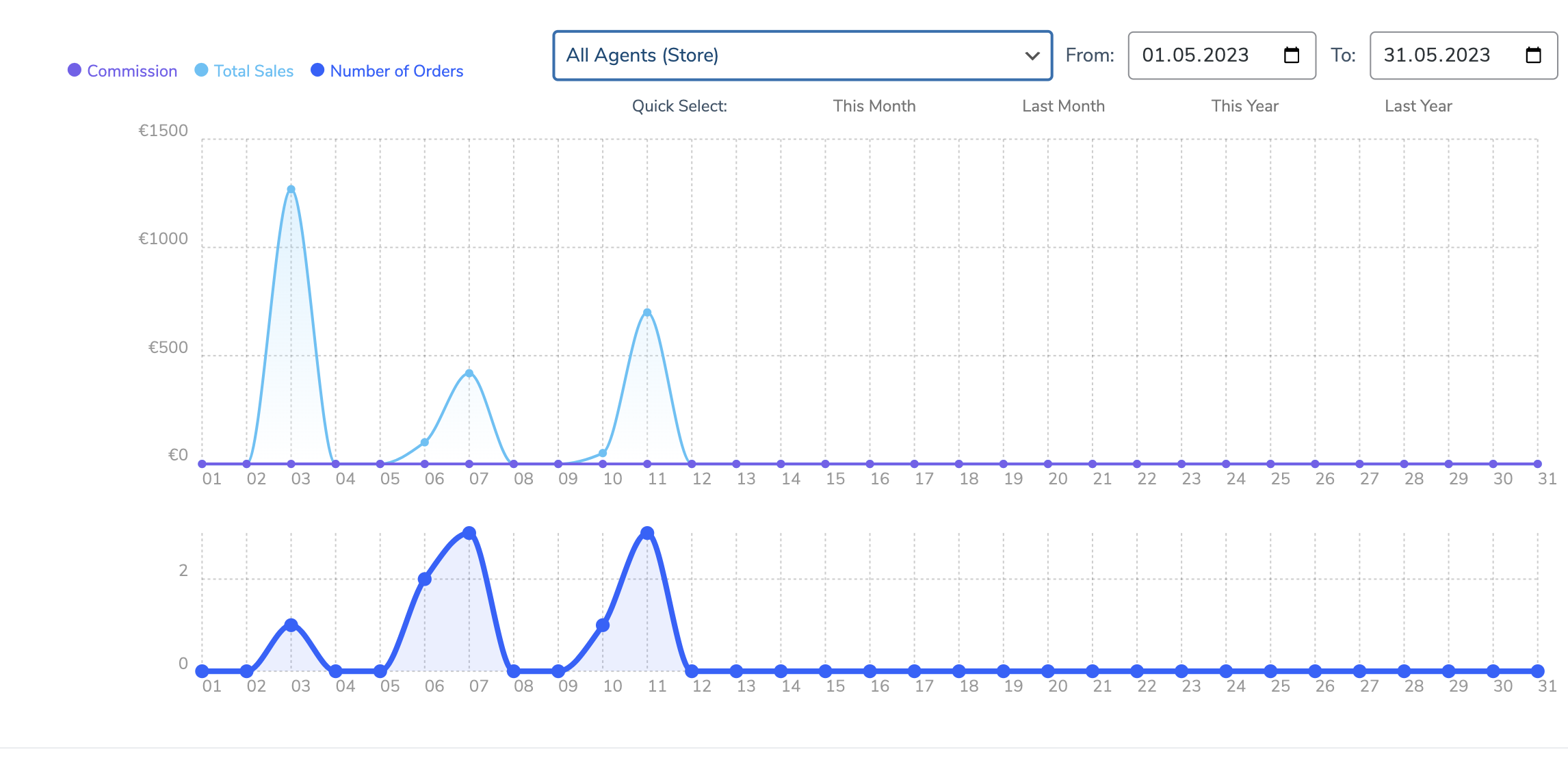This screenshot has width=1568, height=769.
Task: Toggle the Total Sales legend series
Action: pyautogui.click(x=244, y=70)
